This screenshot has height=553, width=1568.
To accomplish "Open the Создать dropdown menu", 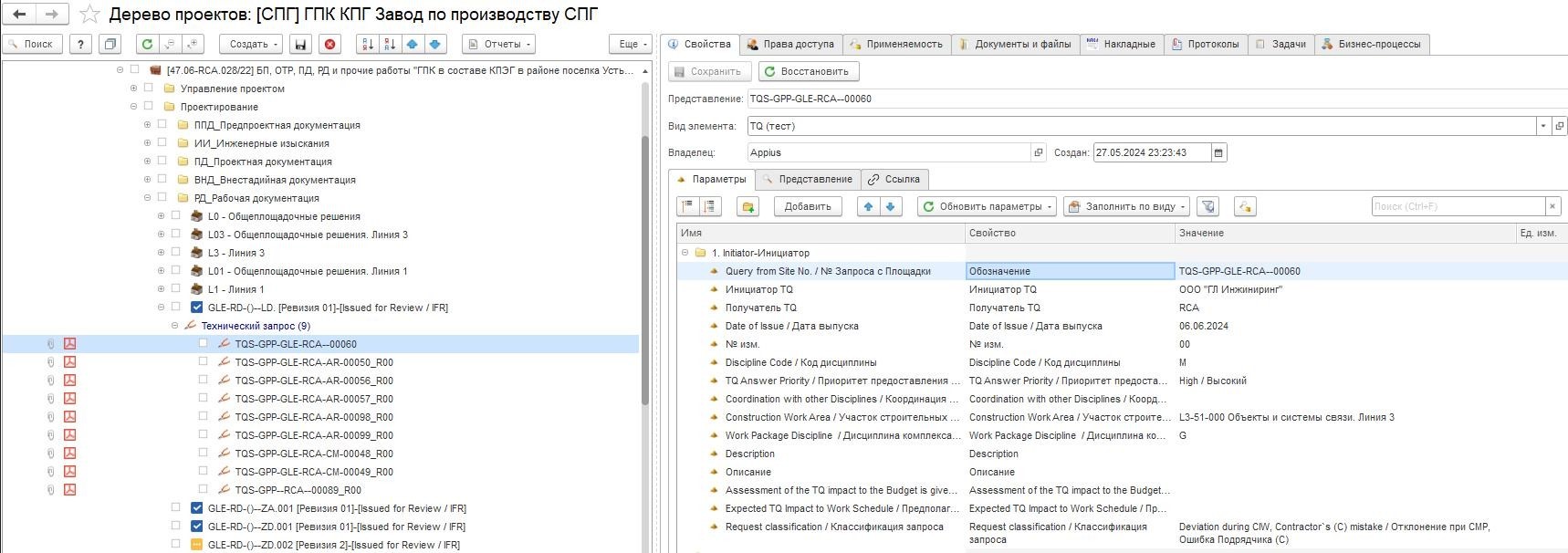I will point(254,44).
